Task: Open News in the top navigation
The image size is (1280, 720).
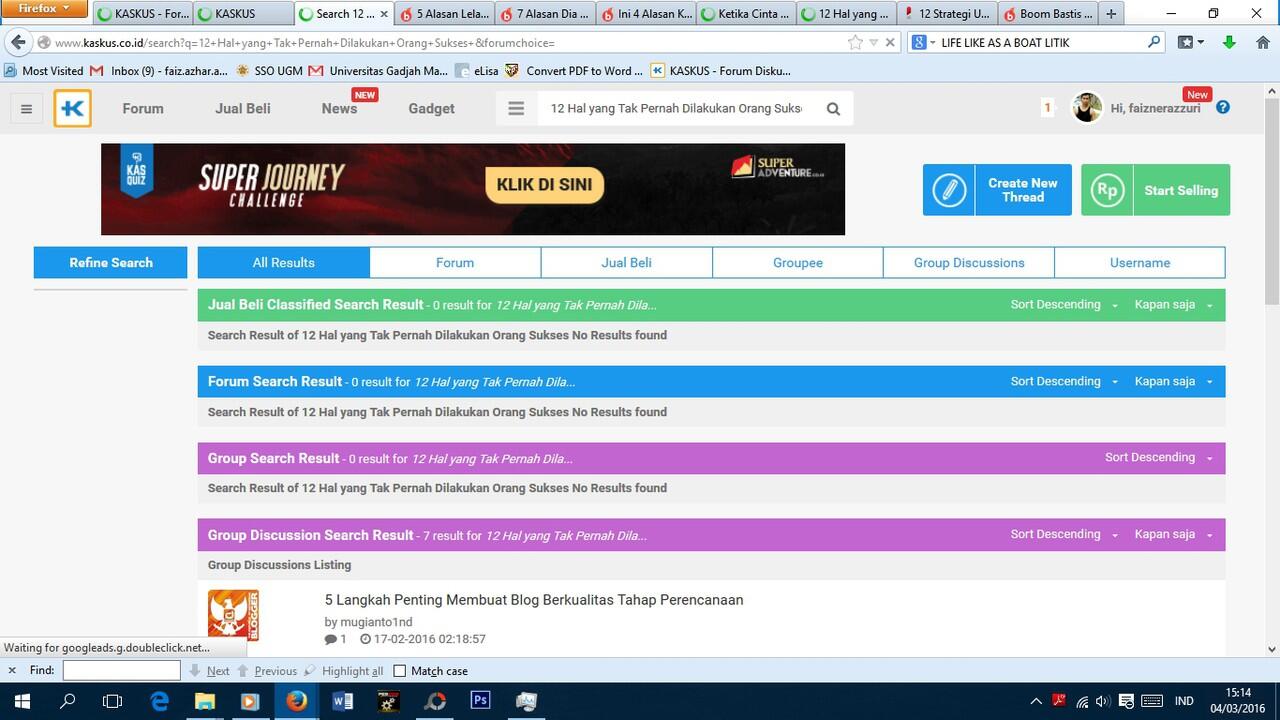Action: [339, 109]
